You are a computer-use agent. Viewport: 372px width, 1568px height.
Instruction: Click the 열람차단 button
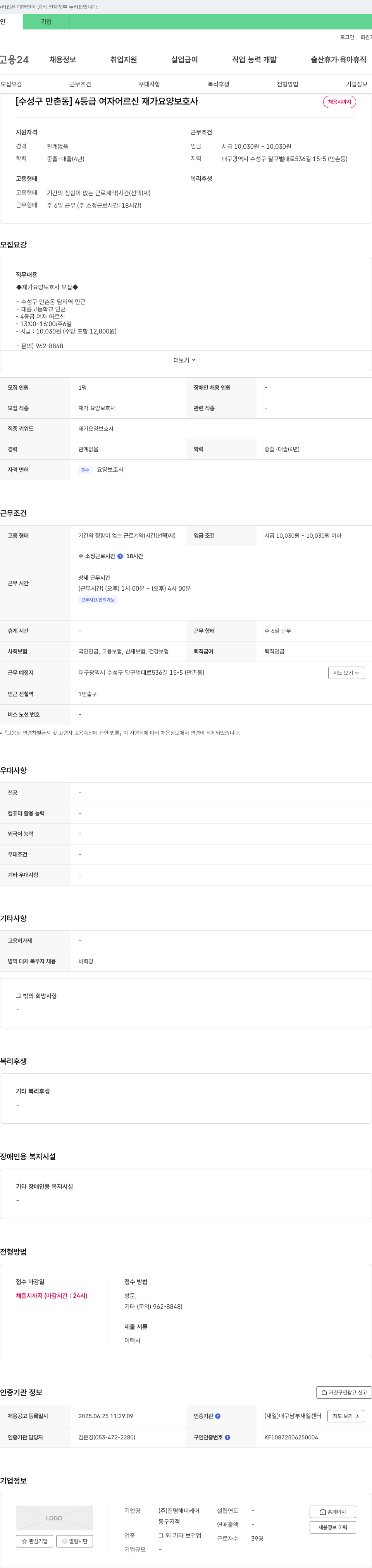coord(74,1540)
